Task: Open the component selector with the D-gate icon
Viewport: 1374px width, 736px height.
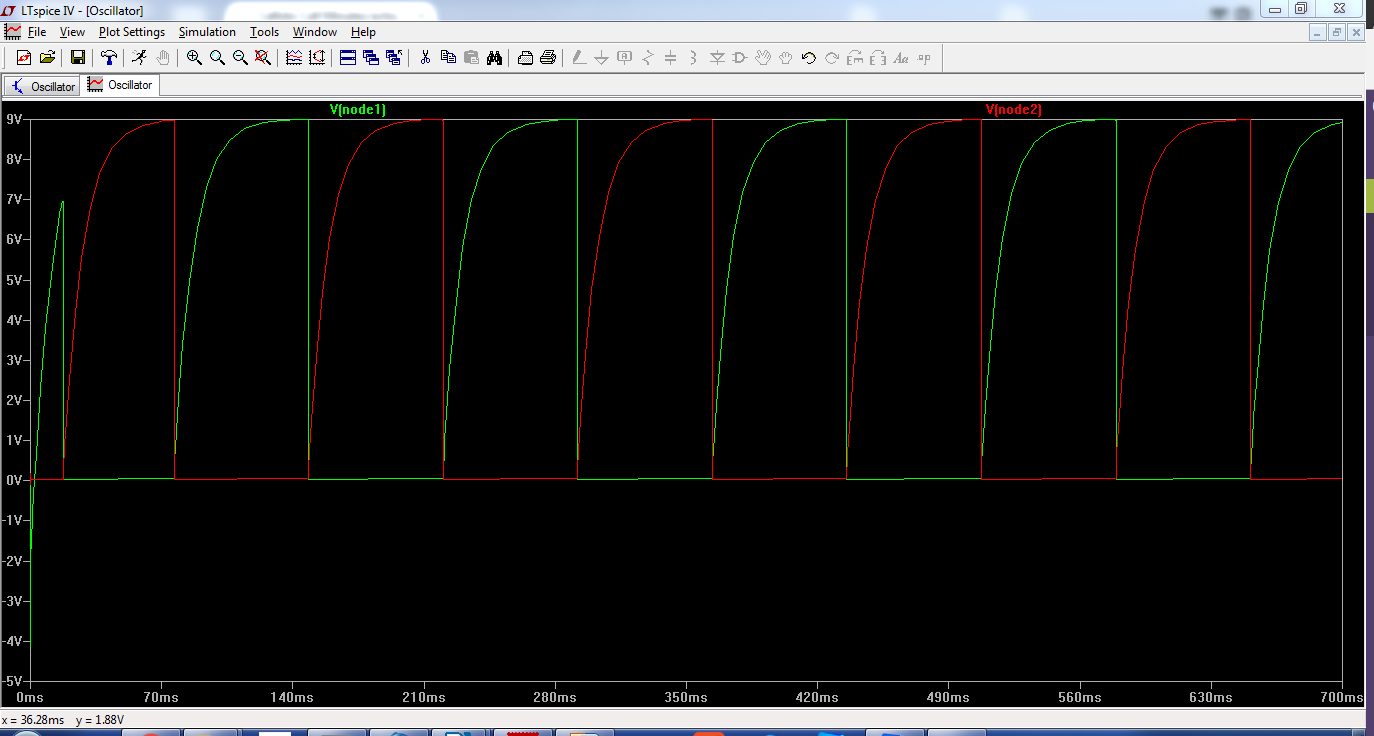Action: click(739, 57)
